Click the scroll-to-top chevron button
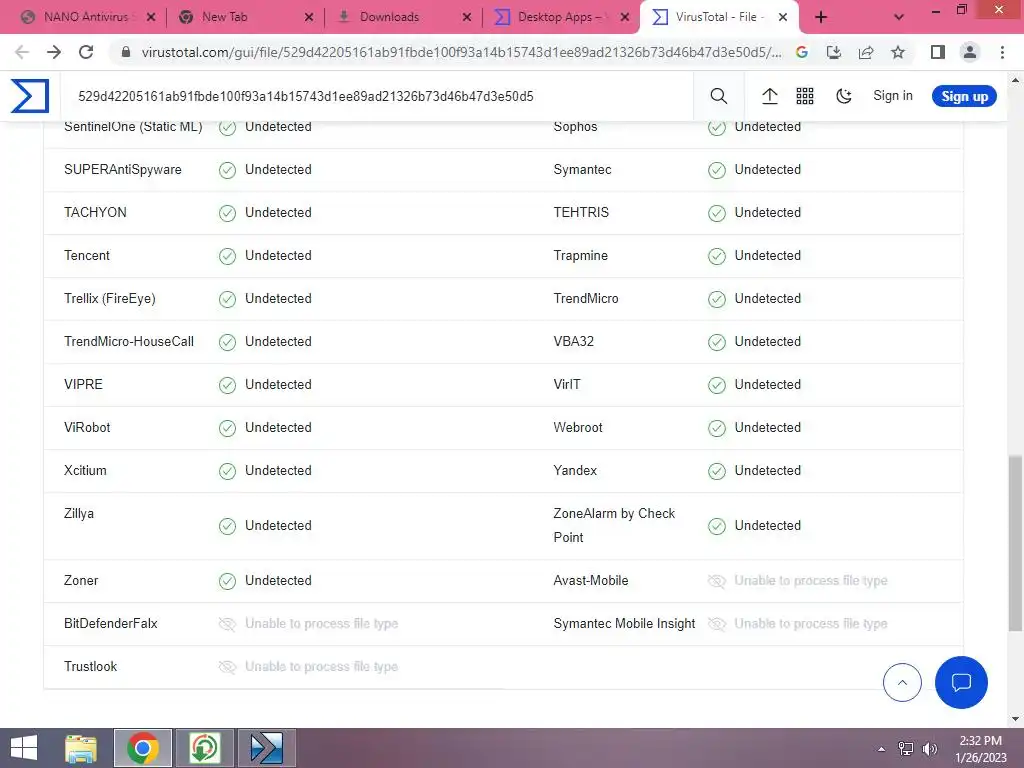This screenshot has width=1024, height=768. (902, 682)
